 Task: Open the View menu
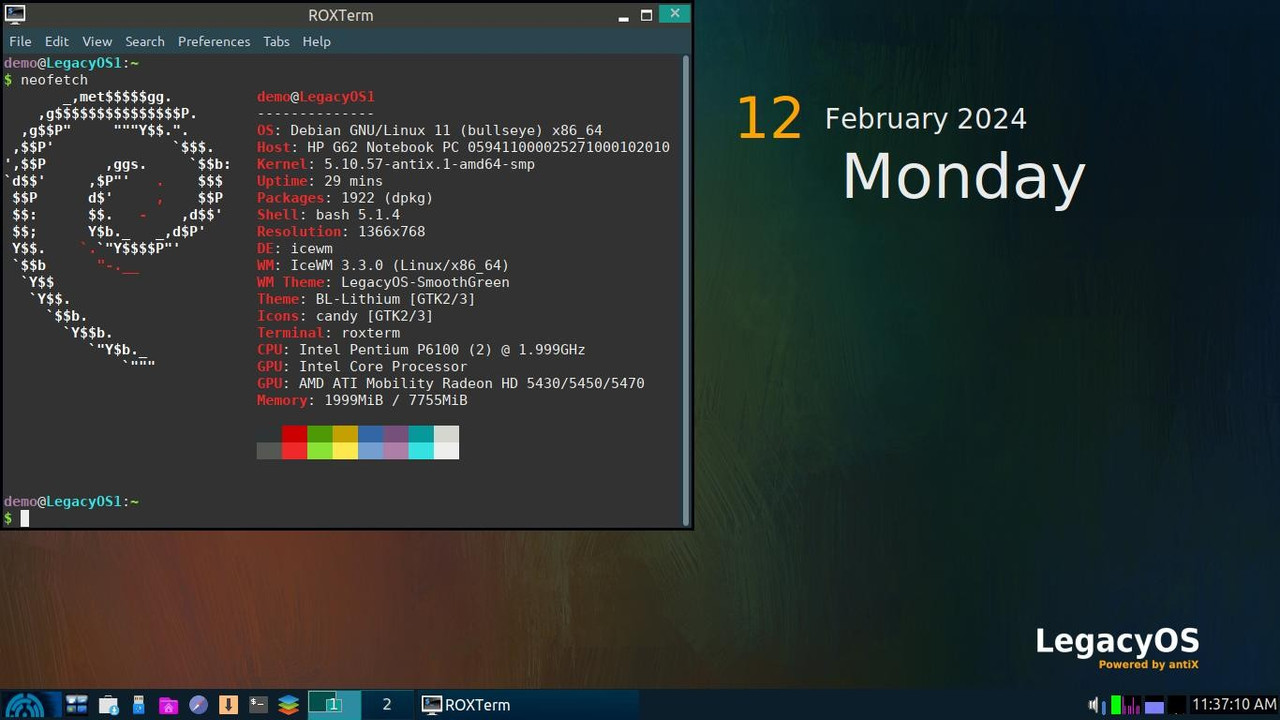click(97, 41)
